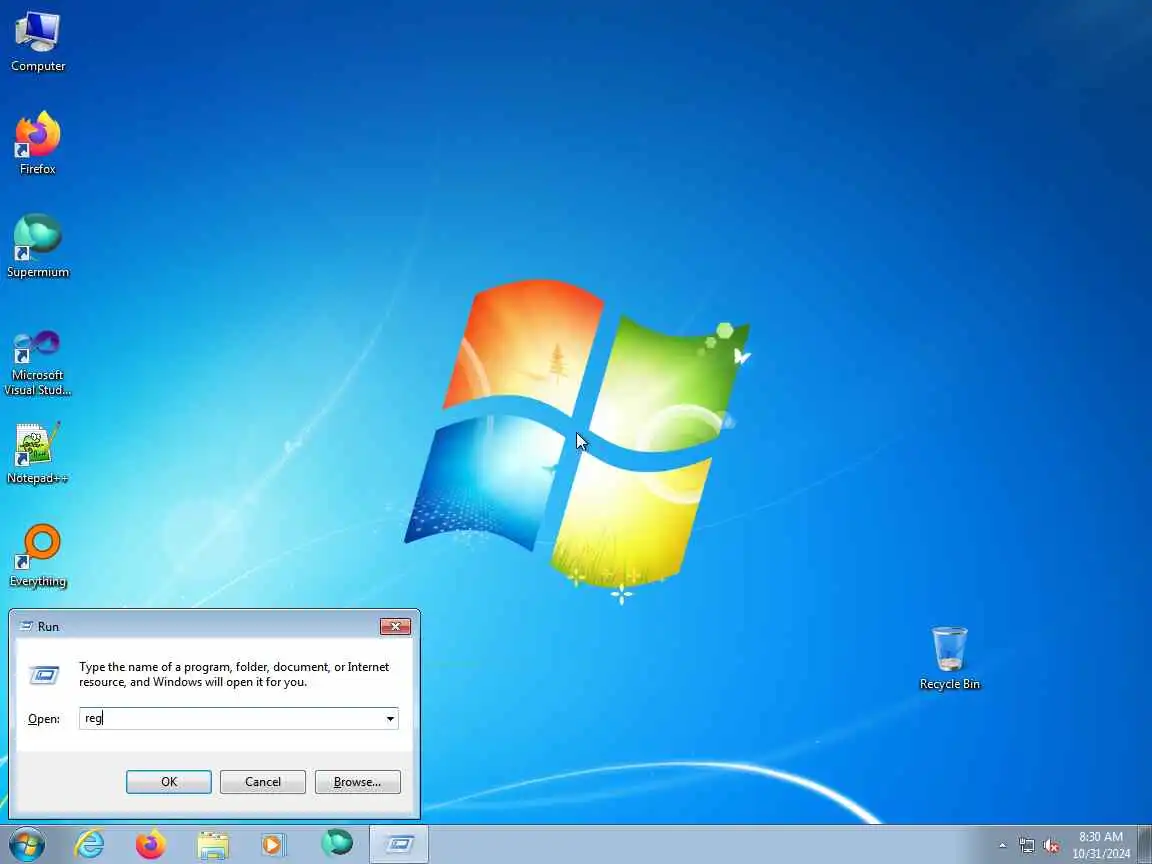Select the Recycle Bin icon
Image resolution: width=1152 pixels, height=864 pixels.
949,658
